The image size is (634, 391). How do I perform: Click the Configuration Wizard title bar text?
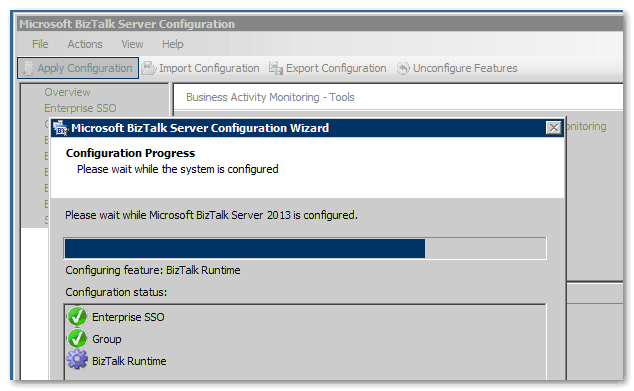200,128
